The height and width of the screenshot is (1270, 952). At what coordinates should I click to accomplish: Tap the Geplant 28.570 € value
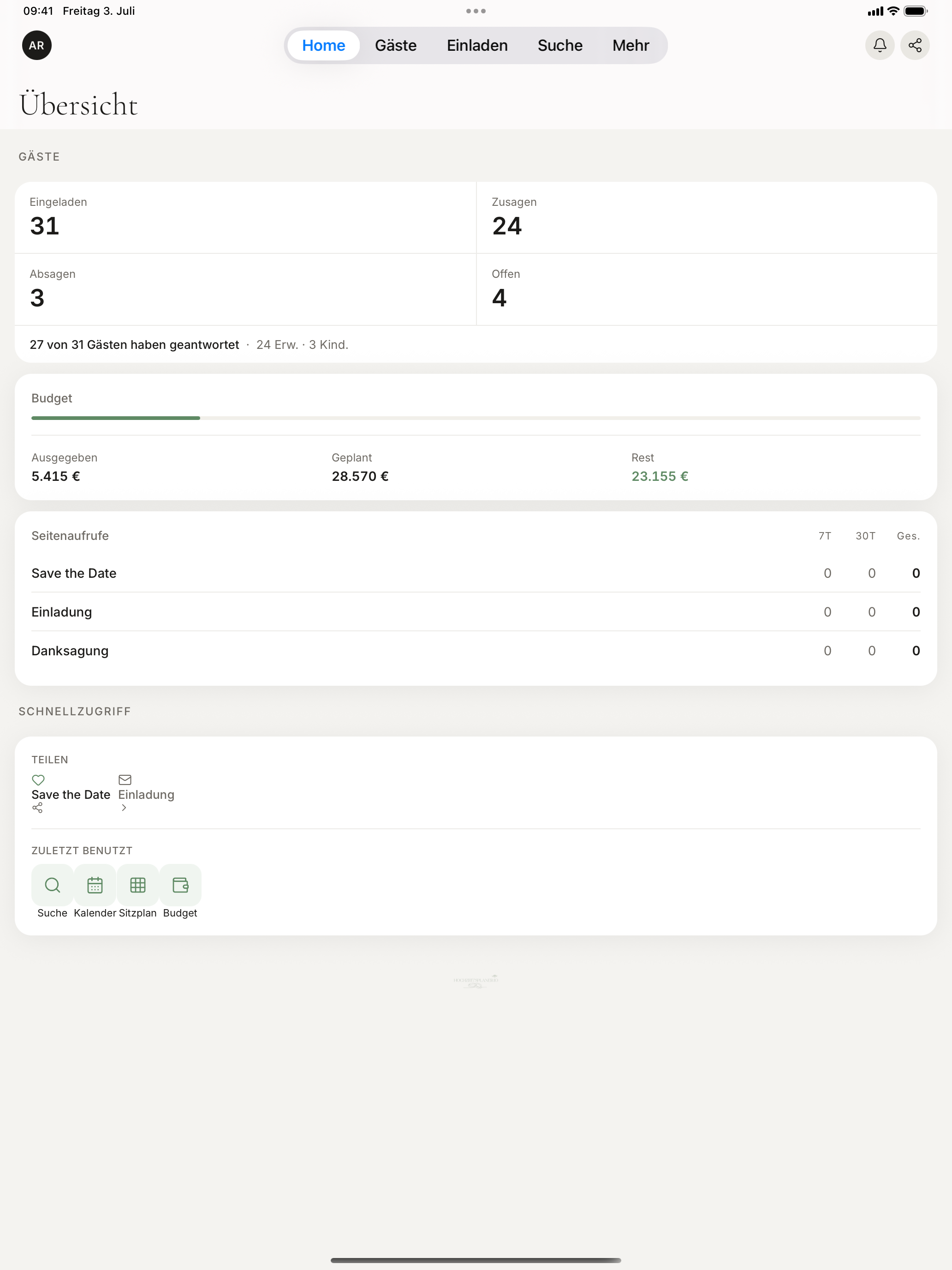pos(360,476)
